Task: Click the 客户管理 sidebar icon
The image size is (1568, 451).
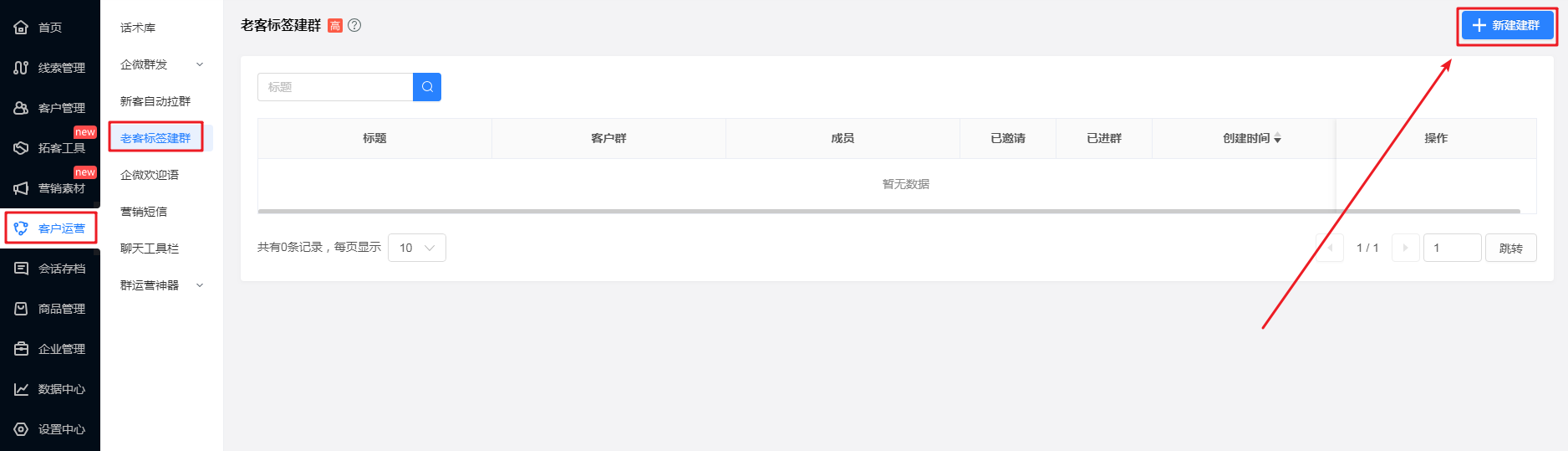Action: (x=21, y=108)
